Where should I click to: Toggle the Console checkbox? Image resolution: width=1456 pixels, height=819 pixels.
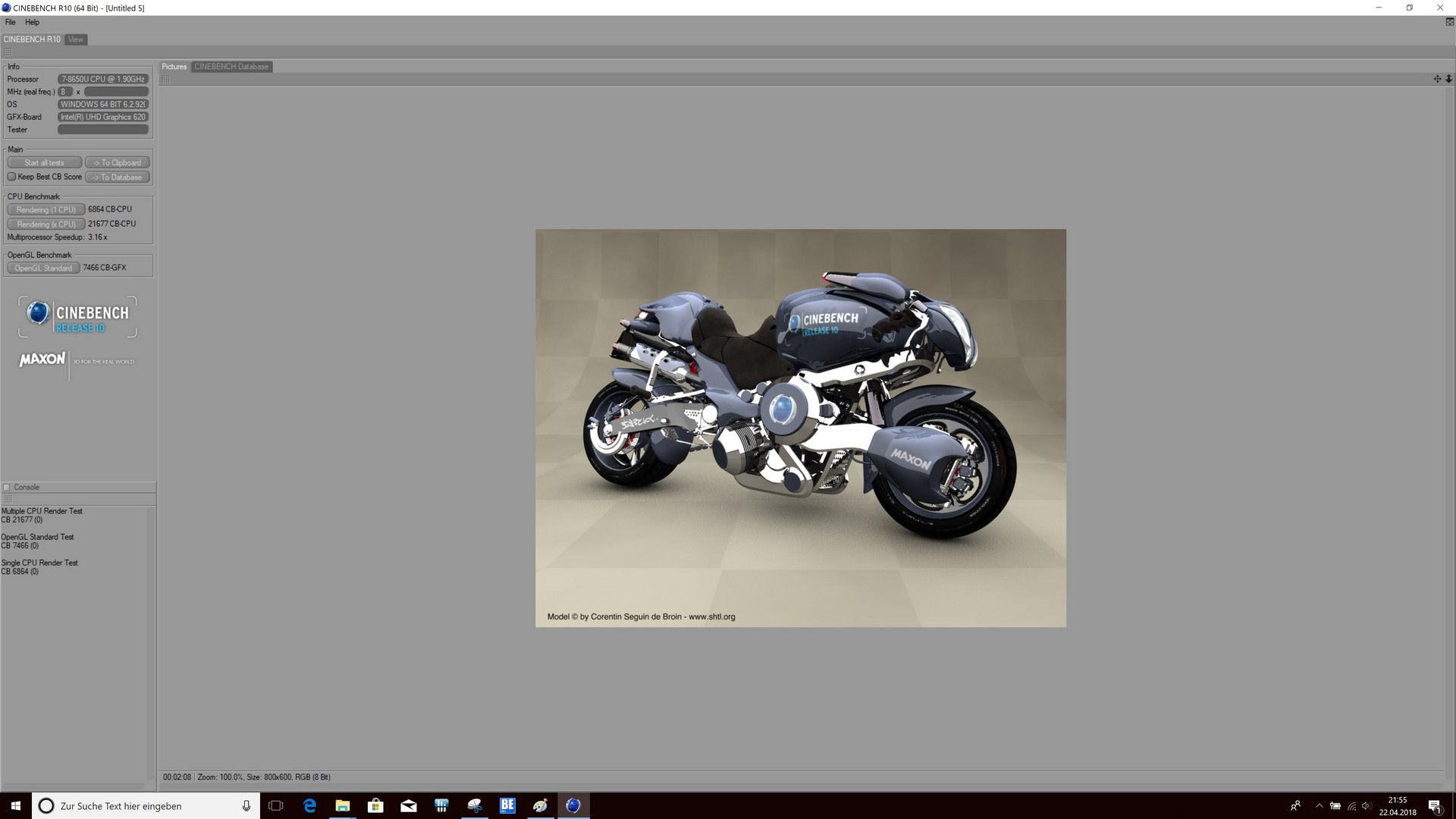7,488
